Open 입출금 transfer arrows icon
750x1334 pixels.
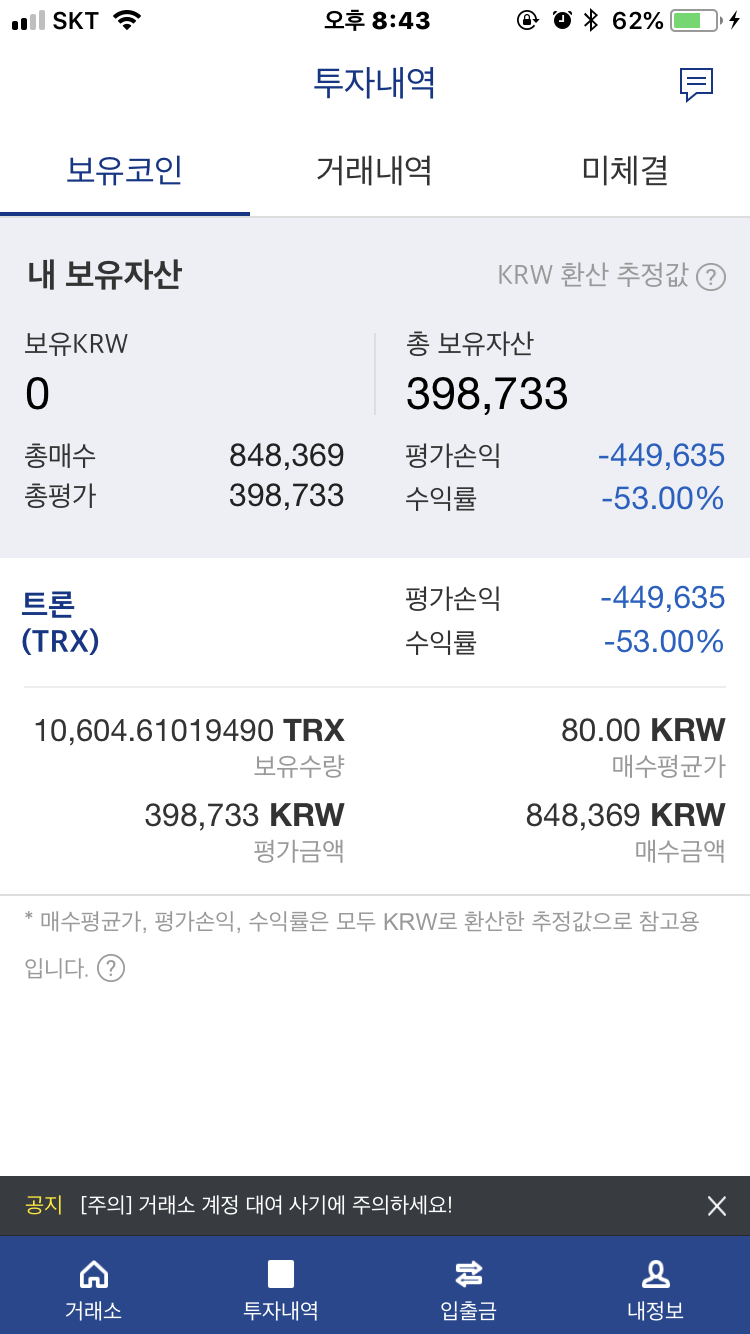468,1274
